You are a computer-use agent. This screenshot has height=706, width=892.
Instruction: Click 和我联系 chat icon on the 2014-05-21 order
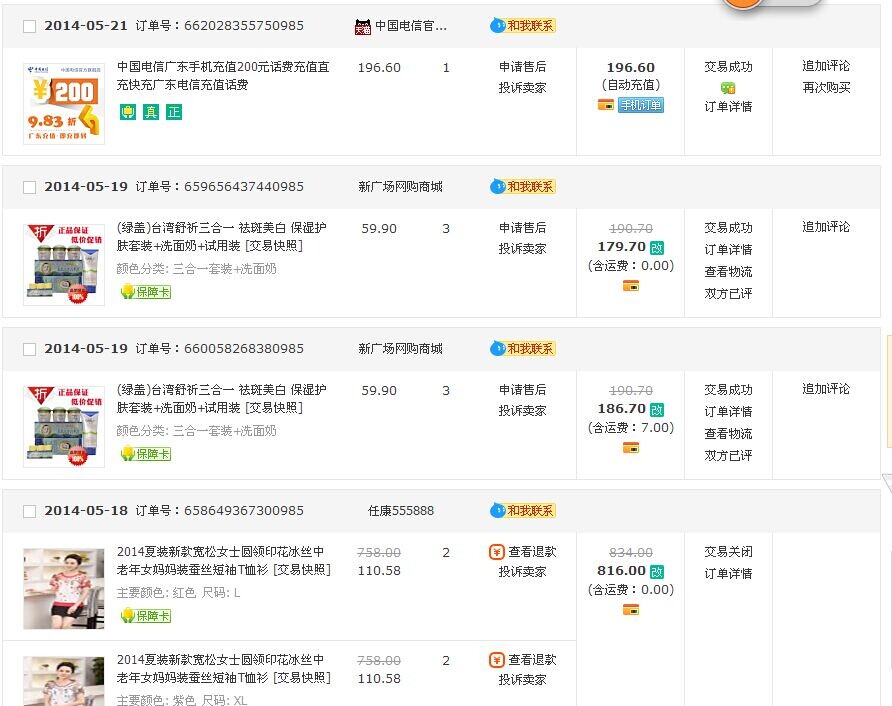point(522,25)
